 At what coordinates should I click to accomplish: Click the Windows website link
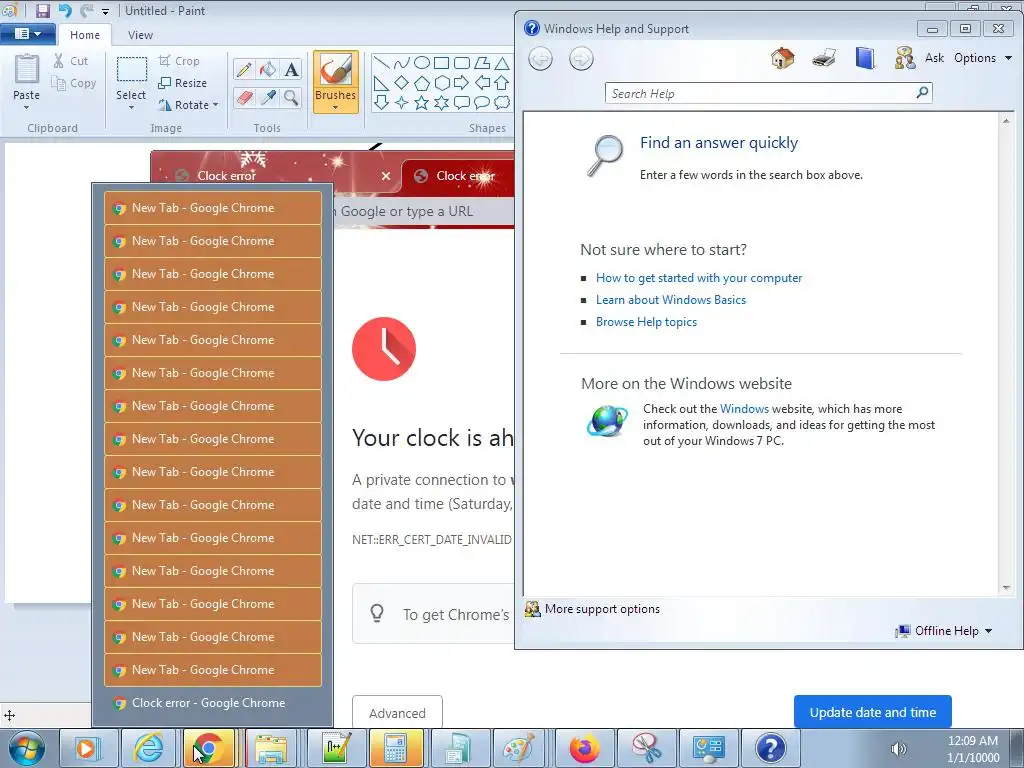[x=744, y=409]
